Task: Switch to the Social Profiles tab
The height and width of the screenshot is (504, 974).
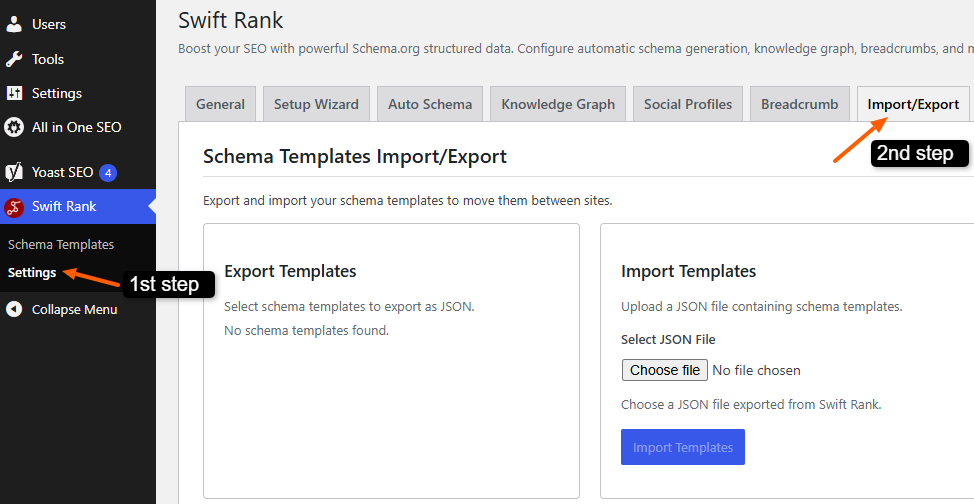Action: (688, 104)
